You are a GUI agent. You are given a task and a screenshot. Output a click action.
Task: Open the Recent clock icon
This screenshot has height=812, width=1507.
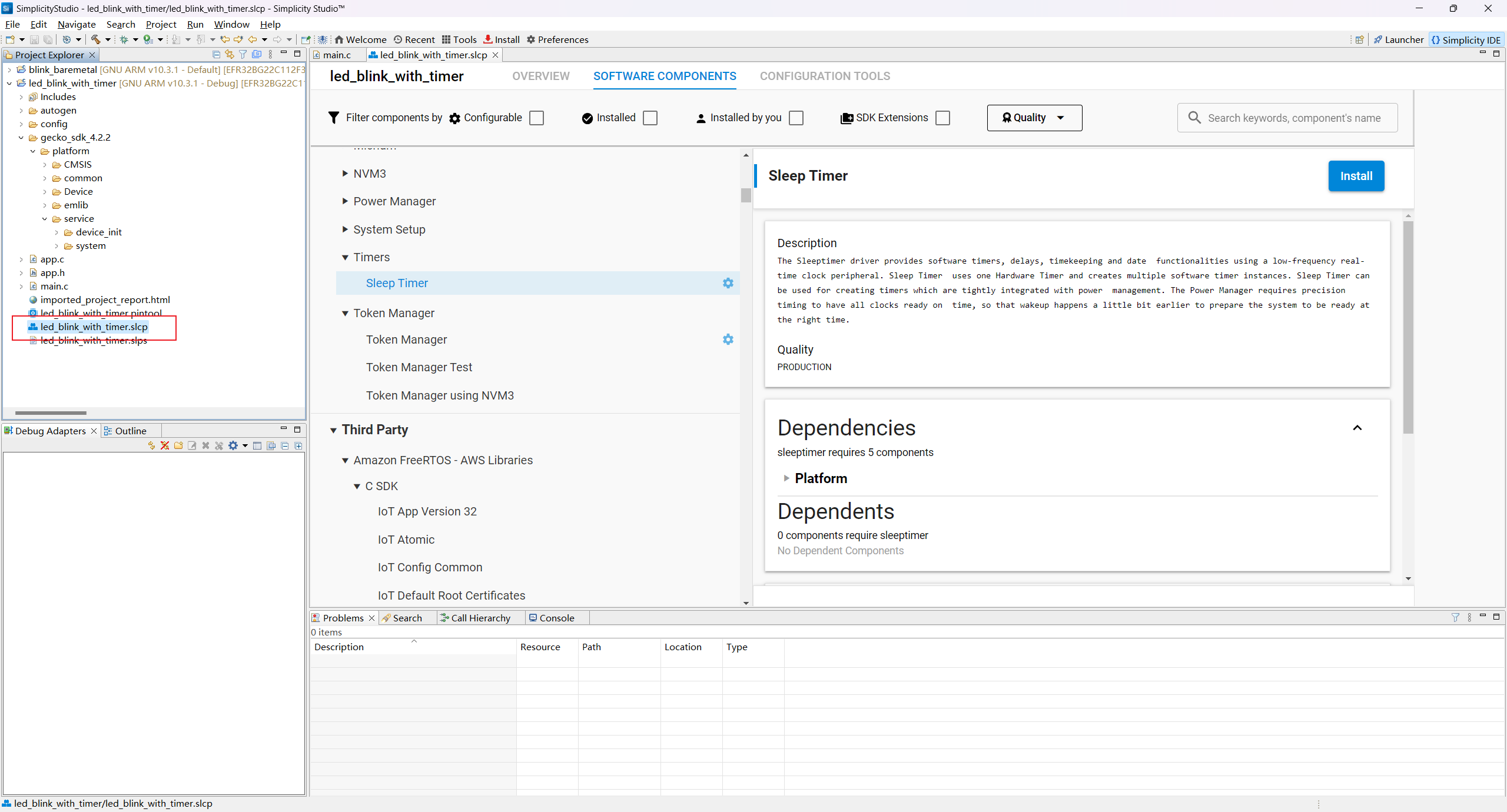[x=398, y=39]
